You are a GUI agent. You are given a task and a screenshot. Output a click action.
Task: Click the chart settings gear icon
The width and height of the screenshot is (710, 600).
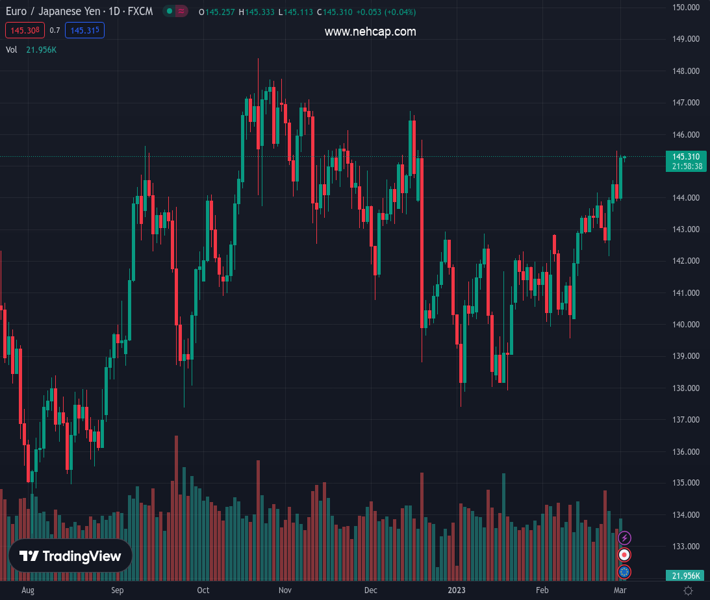tap(688, 591)
